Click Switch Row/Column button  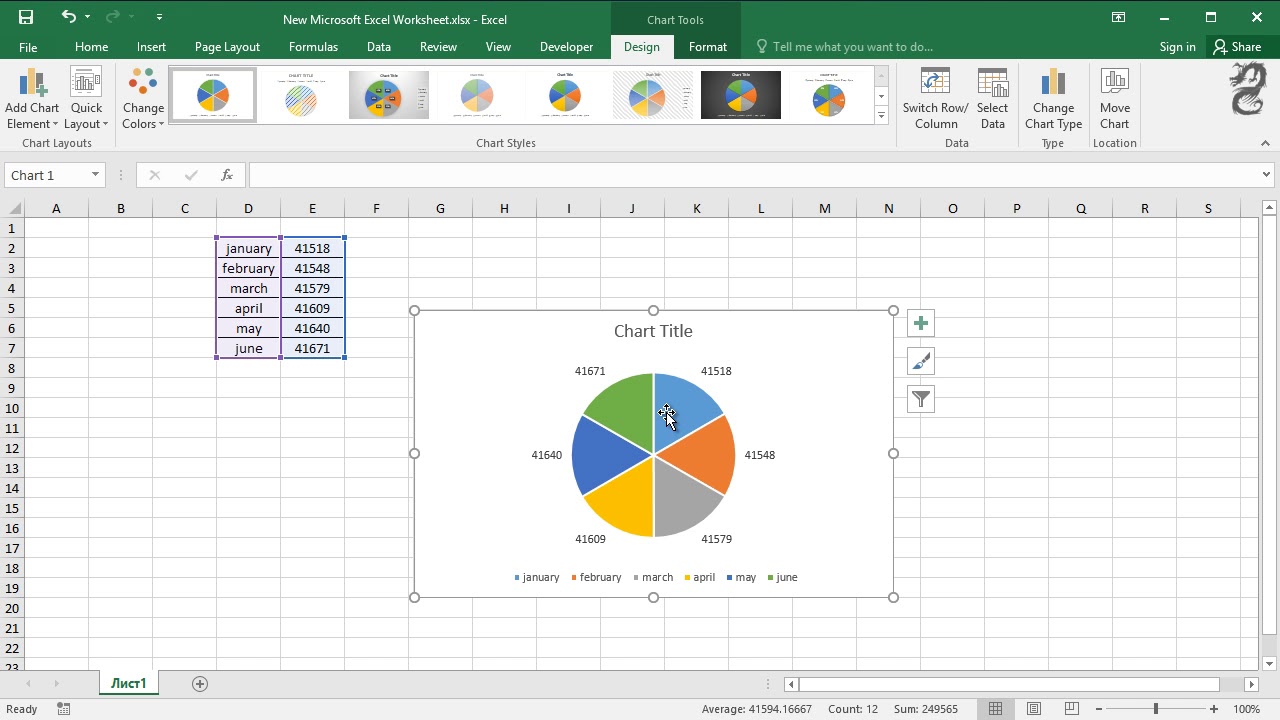[x=935, y=99]
